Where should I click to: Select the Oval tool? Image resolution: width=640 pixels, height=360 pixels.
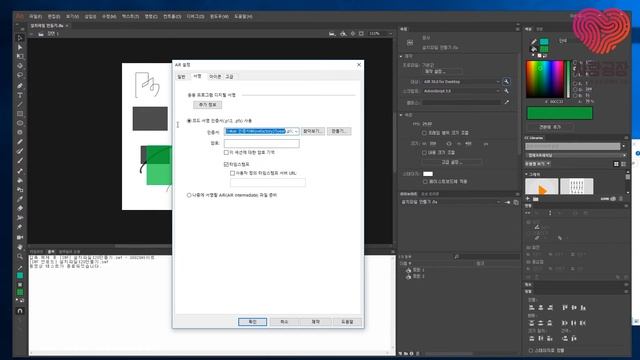click(x=20, y=123)
